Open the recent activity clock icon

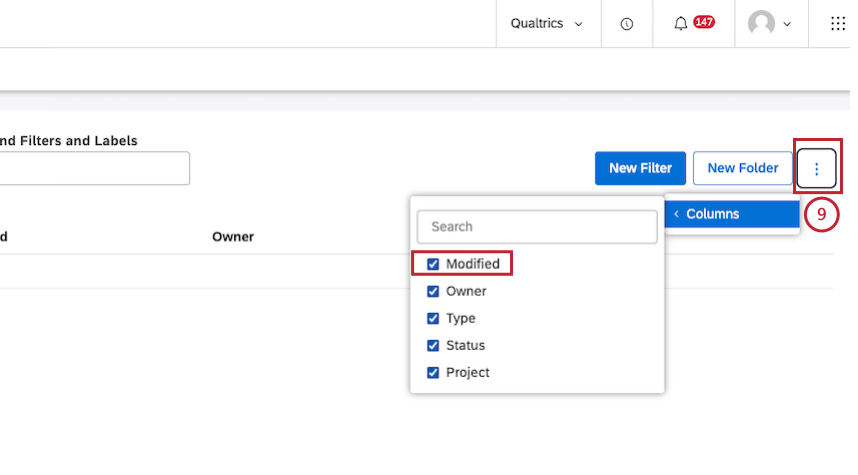click(x=626, y=24)
